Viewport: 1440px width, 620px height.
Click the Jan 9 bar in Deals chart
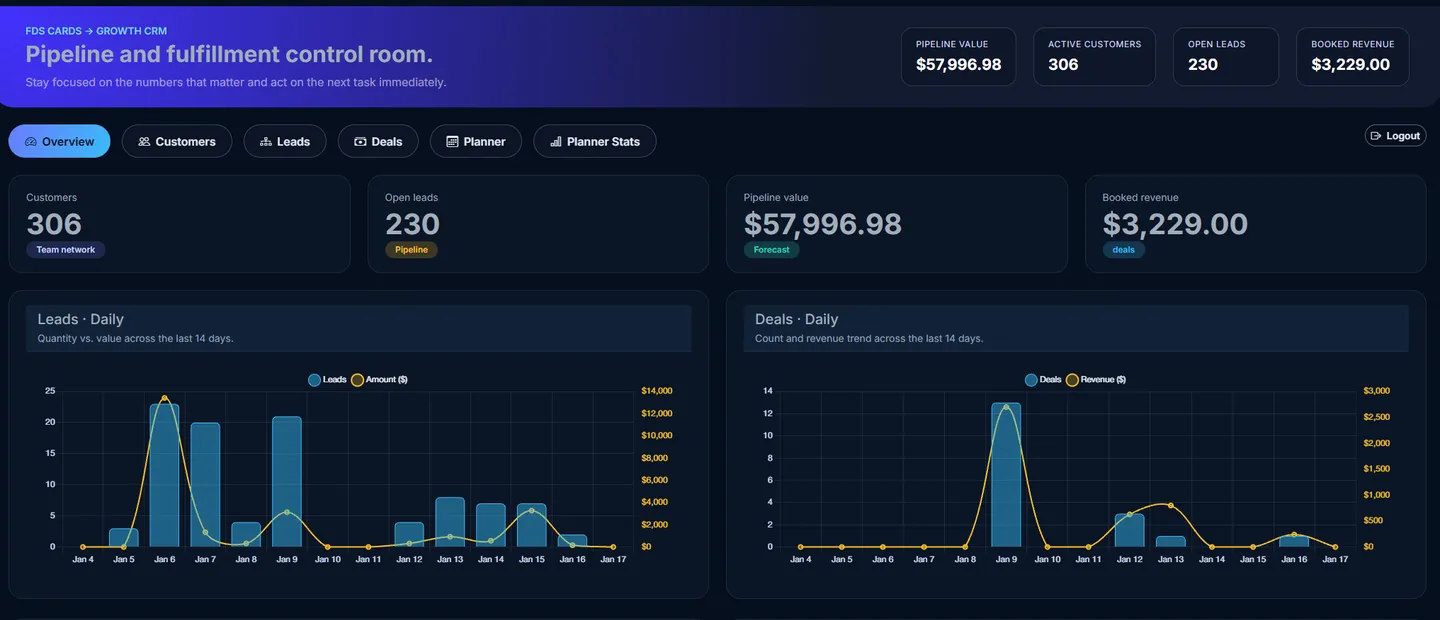point(1006,475)
